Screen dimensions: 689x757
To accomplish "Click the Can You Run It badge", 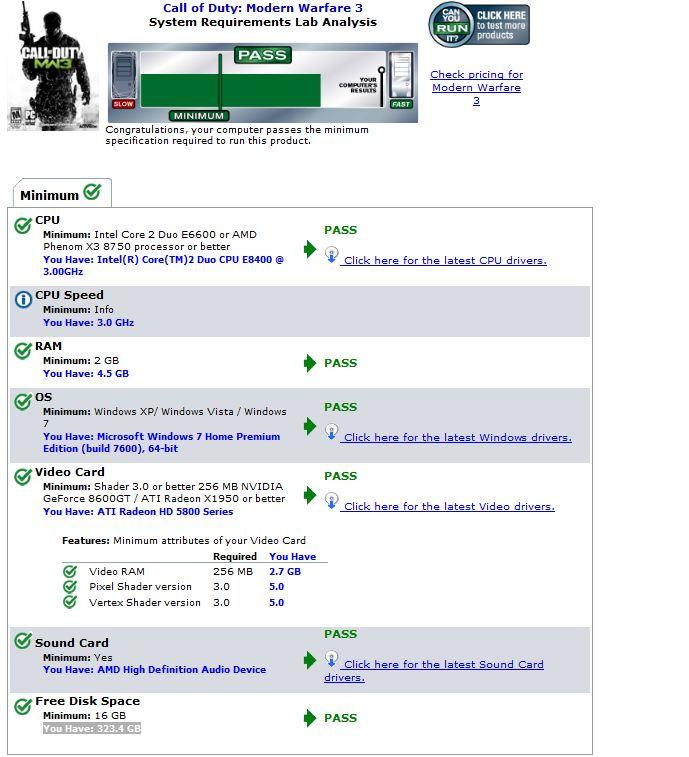I will pos(478,25).
